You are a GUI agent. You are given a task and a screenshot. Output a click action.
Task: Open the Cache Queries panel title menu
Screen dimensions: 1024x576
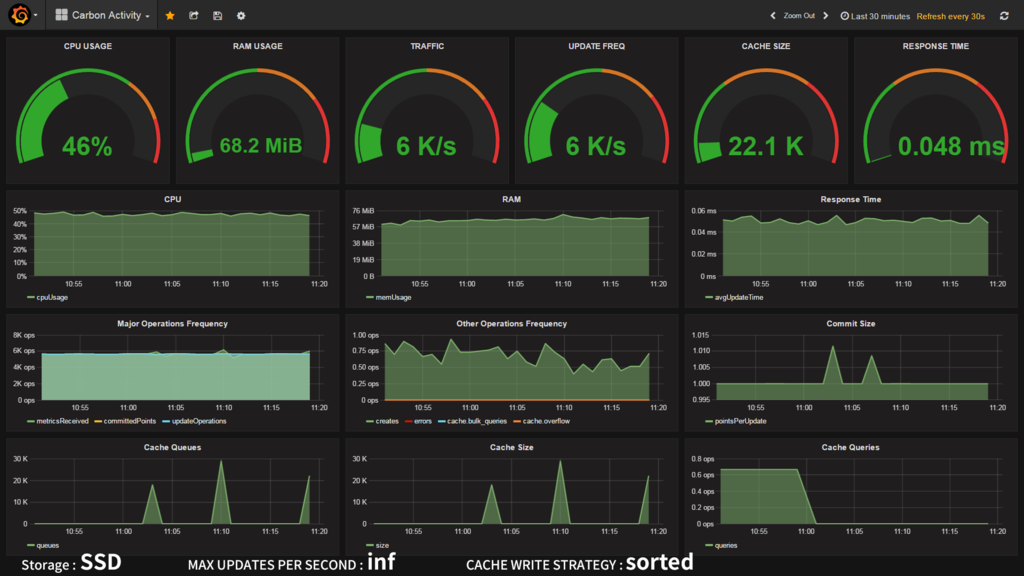click(850, 447)
